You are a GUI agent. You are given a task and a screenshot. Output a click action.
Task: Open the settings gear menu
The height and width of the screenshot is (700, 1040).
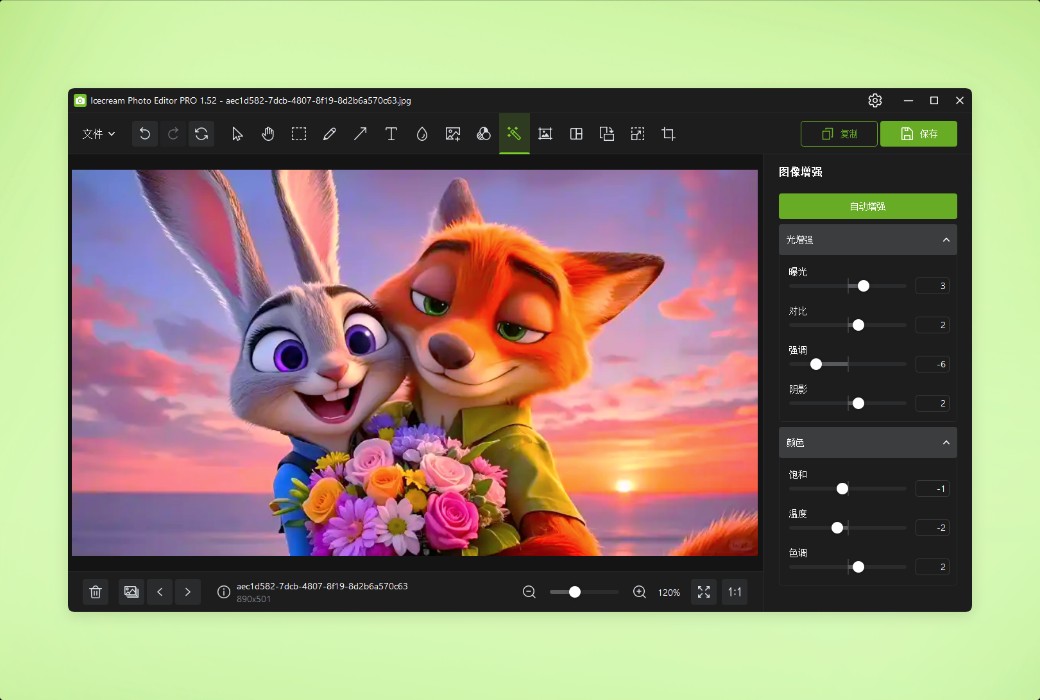(x=875, y=100)
